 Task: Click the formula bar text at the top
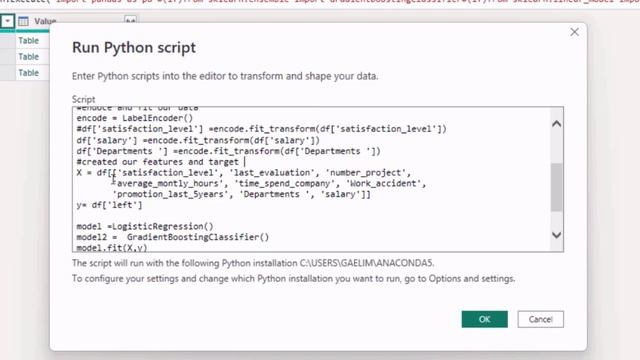[320, 2]
